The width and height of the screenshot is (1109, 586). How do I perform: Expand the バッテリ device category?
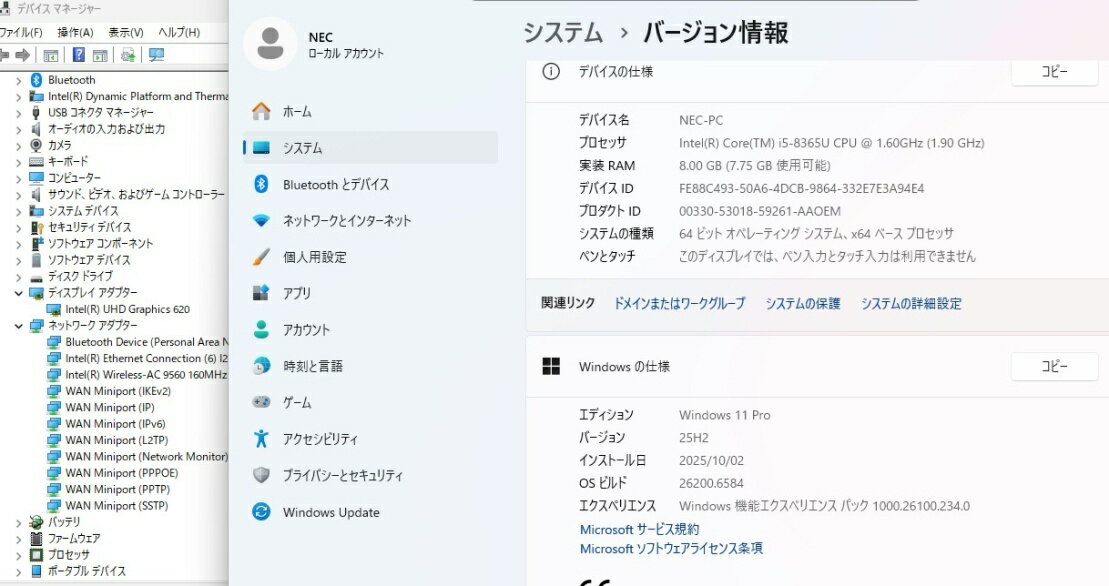point(18,522)
